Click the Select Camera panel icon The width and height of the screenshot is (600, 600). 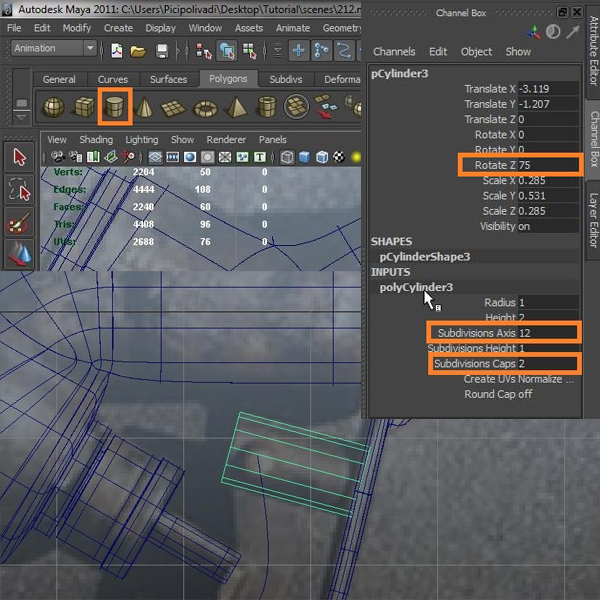[58, 157]
